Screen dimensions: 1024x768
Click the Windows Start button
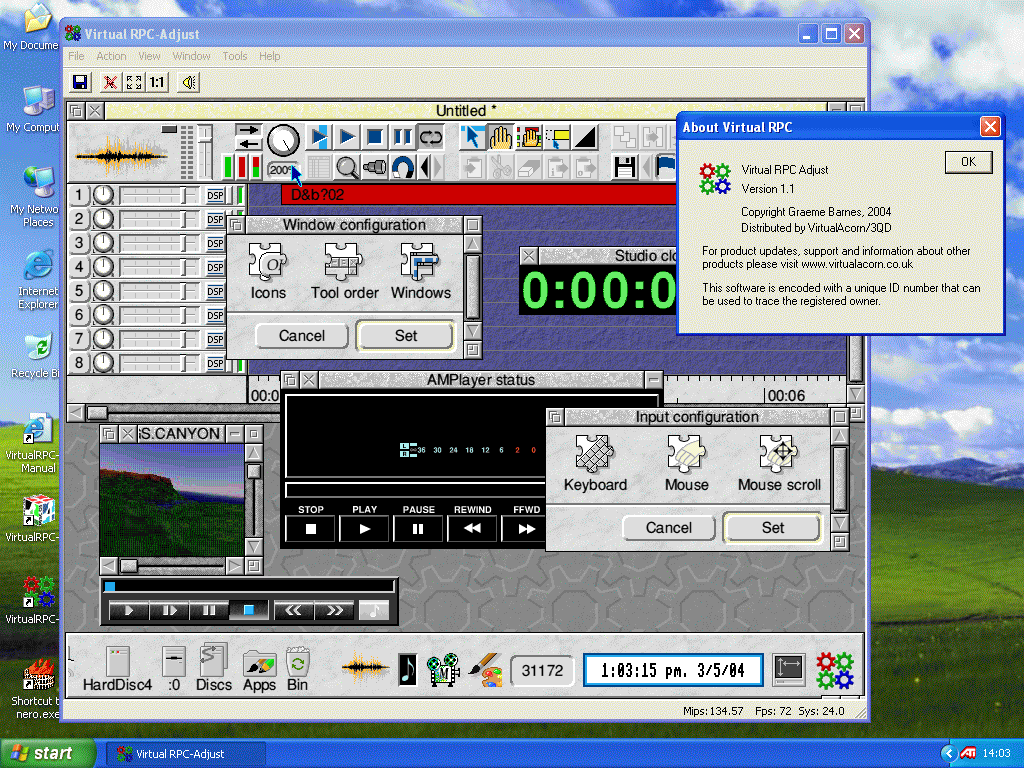tap(48, 753)
